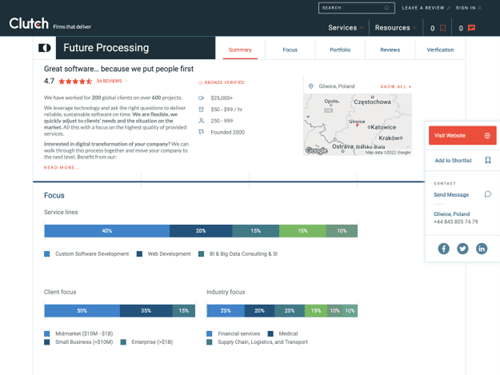
Task: Expand the chevron next to 34 Reviews
Action: coord(126,81)
